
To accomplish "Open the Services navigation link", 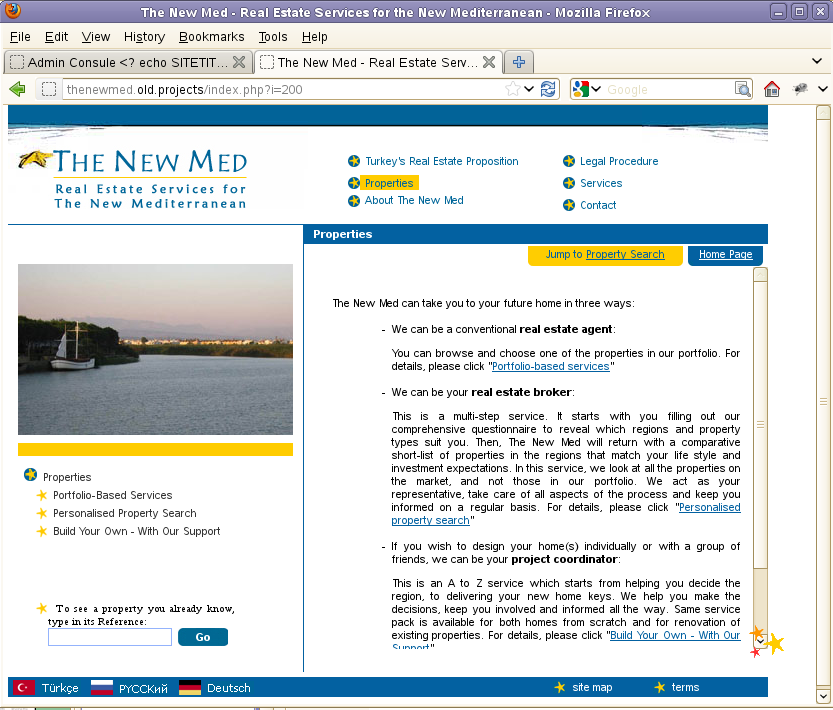I will pos(601,183).
